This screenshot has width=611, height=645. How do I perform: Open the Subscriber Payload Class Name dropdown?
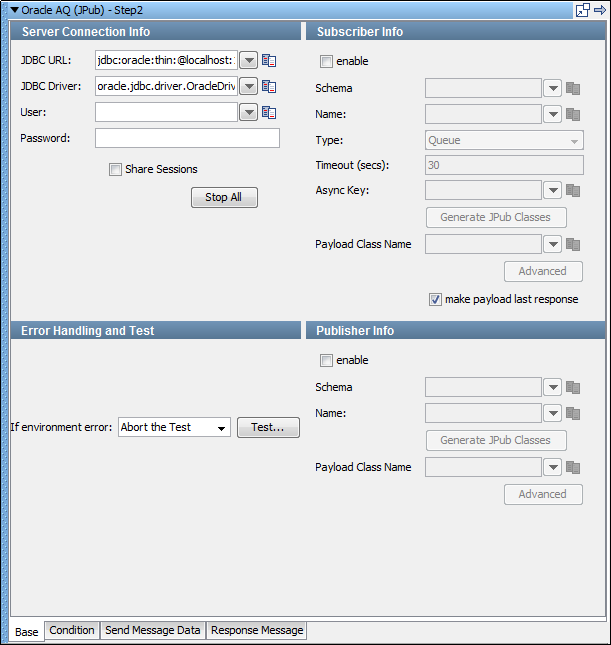pos(553,244)
